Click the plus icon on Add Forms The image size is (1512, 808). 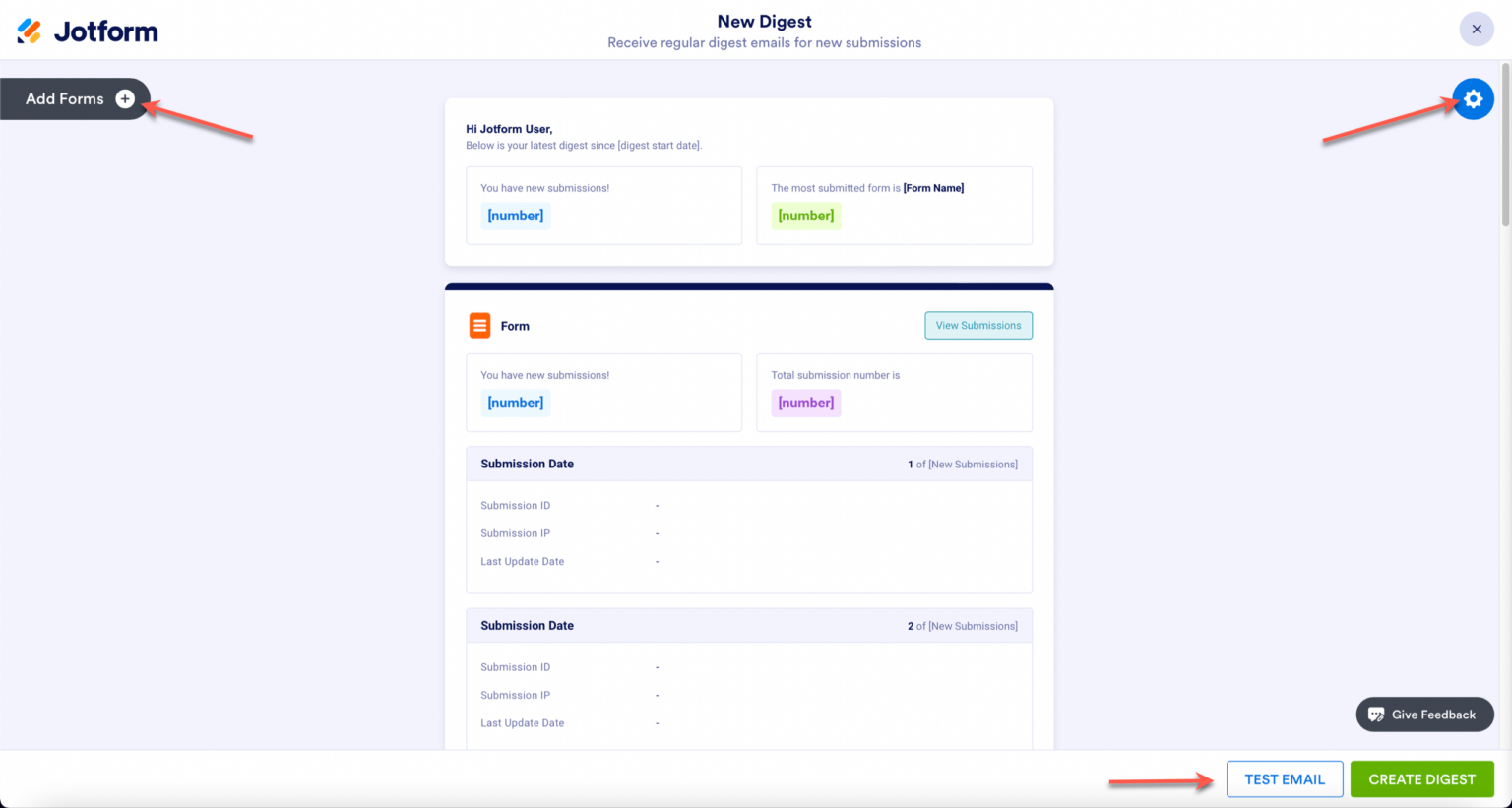125,98
